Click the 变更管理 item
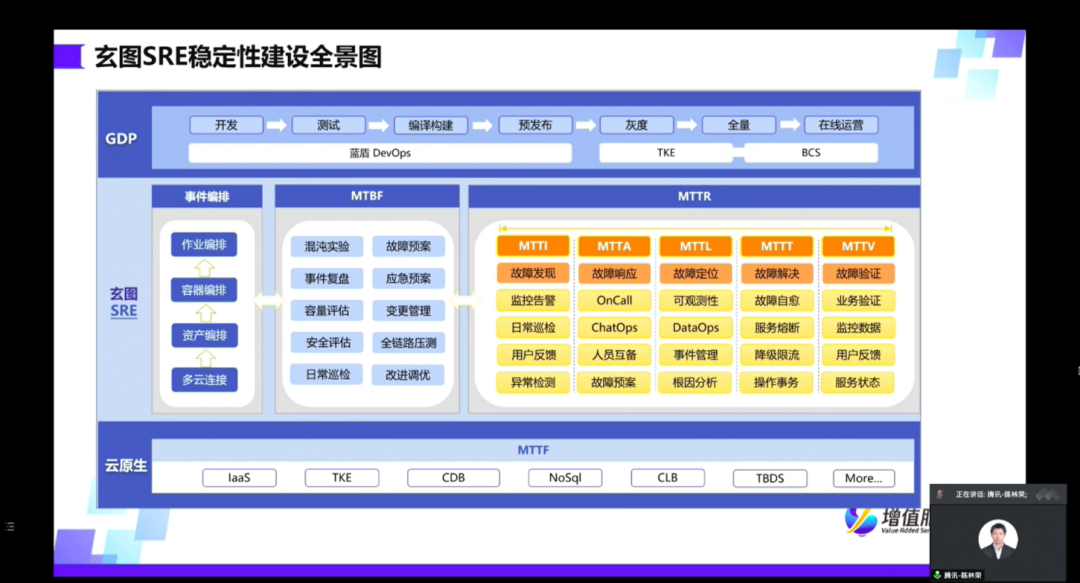The width and height of the screenshot is (1080, 583). click(x=408, y=311)
